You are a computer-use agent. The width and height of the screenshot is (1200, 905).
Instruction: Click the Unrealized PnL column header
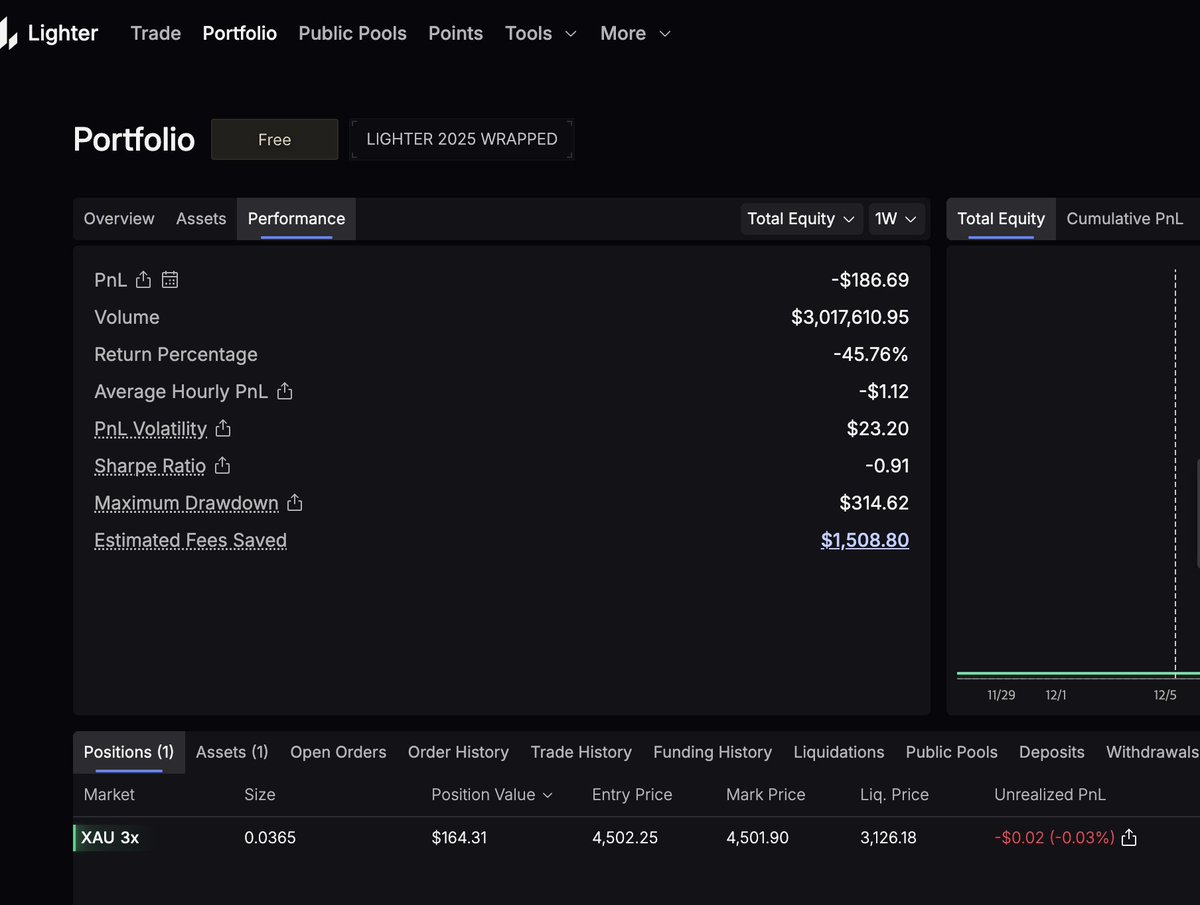tap(1050, 795)
